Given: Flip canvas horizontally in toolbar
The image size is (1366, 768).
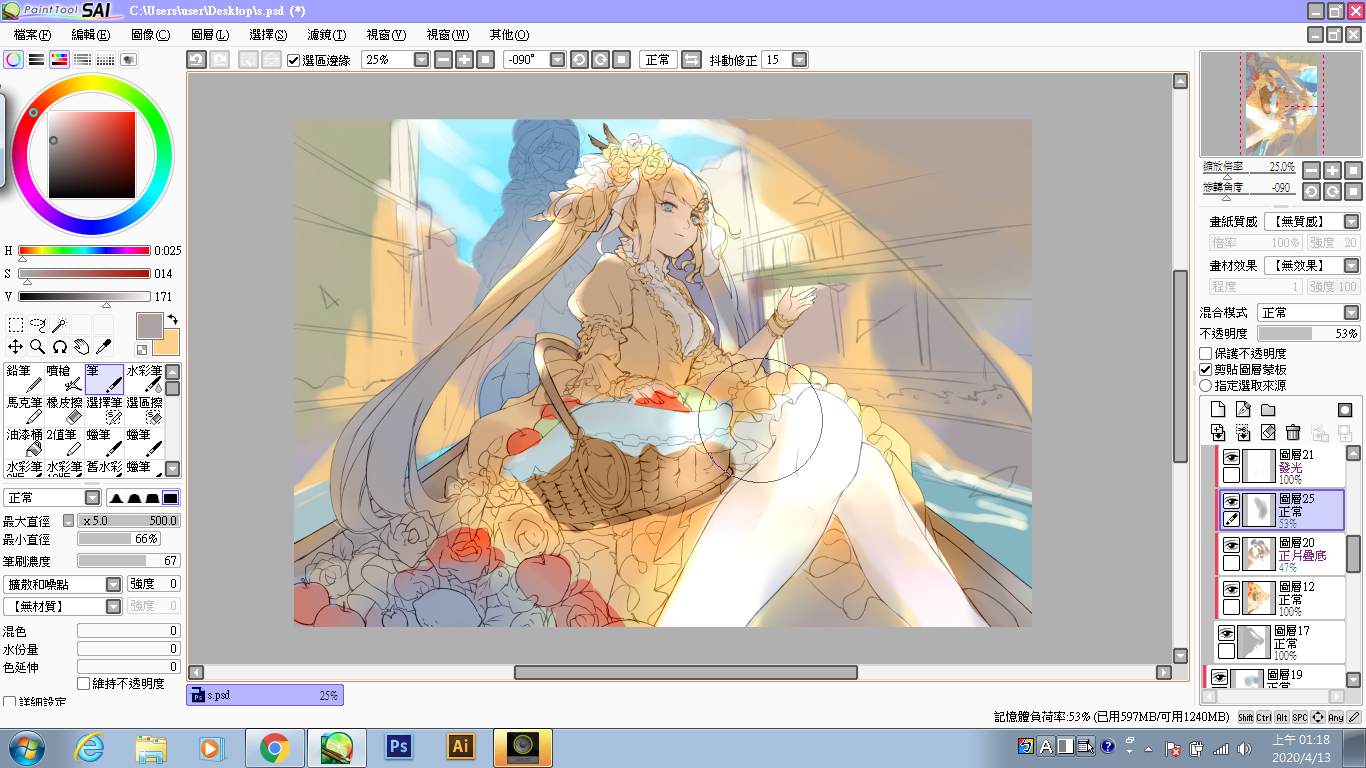Looking at the screenshot, I should [x=691, y=60].
